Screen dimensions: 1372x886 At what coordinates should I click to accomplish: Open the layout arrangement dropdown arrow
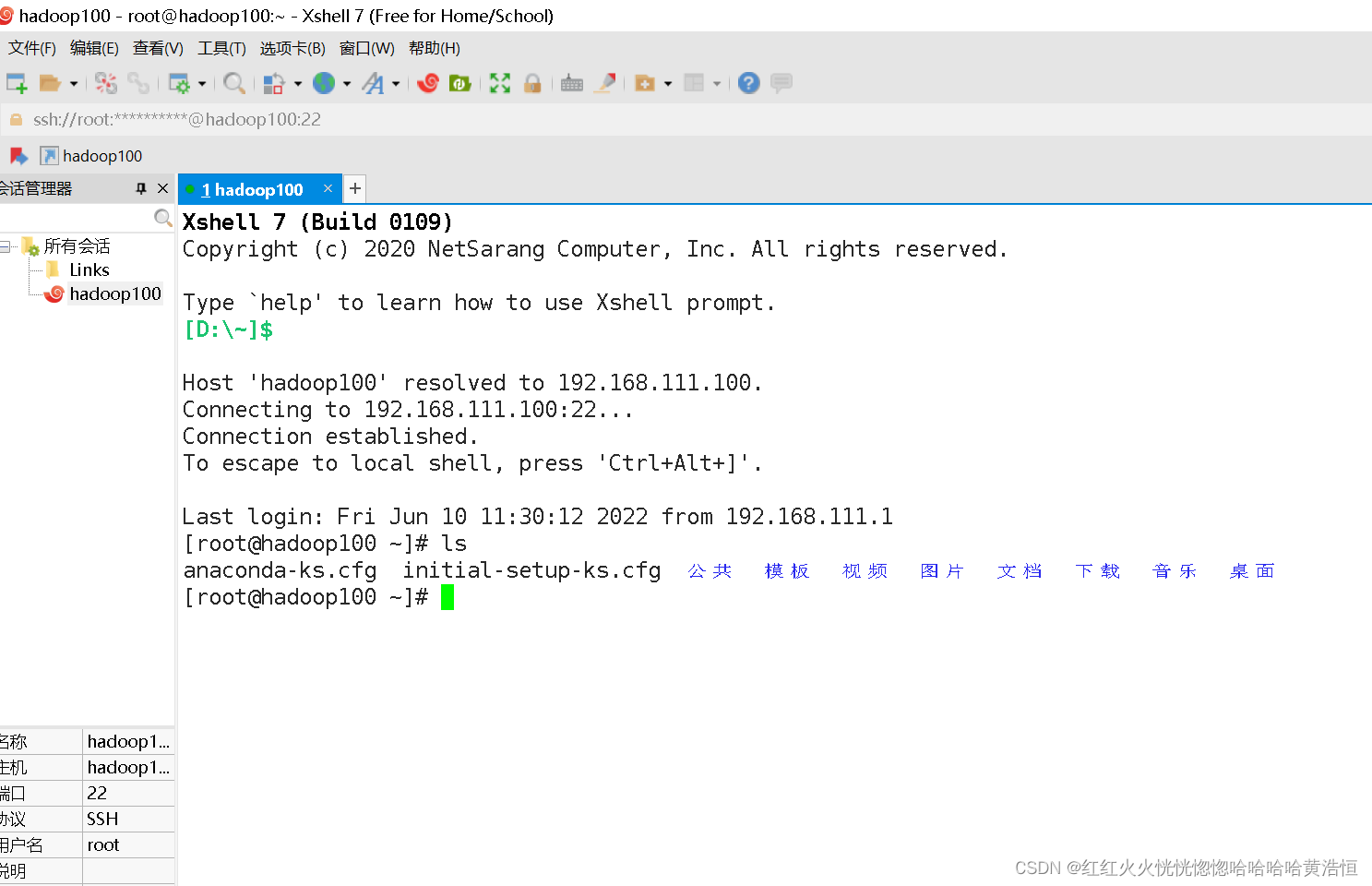click(x=717, y=84)
